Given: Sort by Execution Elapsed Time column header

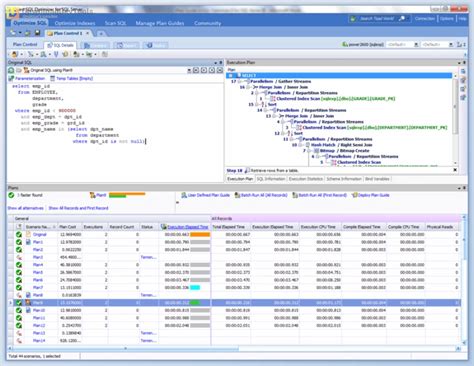Looking at the screenshot, I should coord(185,227).
